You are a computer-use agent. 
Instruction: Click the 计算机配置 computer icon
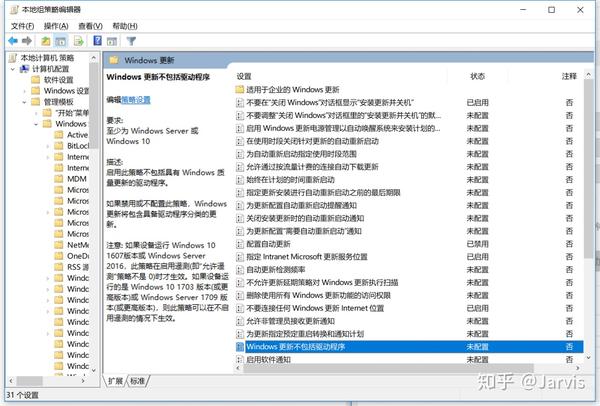24,69
